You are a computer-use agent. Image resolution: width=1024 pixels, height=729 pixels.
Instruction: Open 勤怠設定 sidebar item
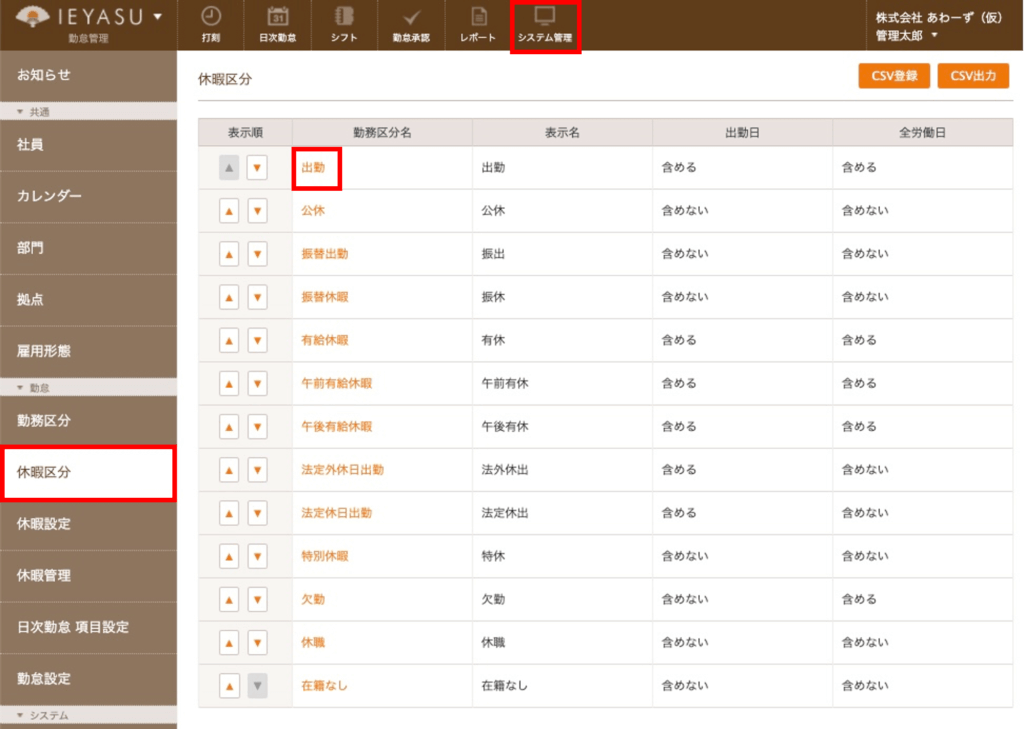point(88,679)
